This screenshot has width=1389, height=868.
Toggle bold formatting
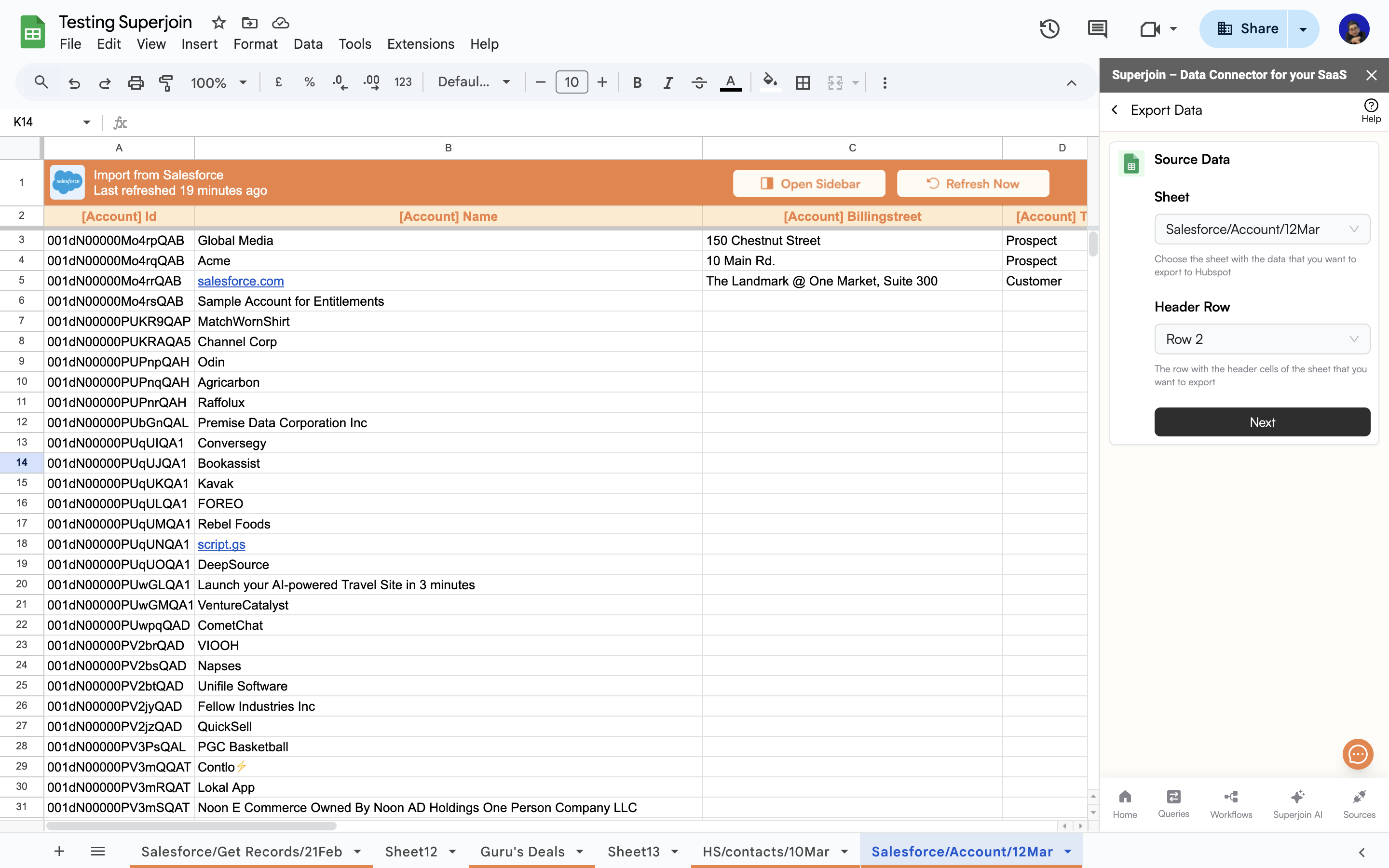[x=637, y=82]
